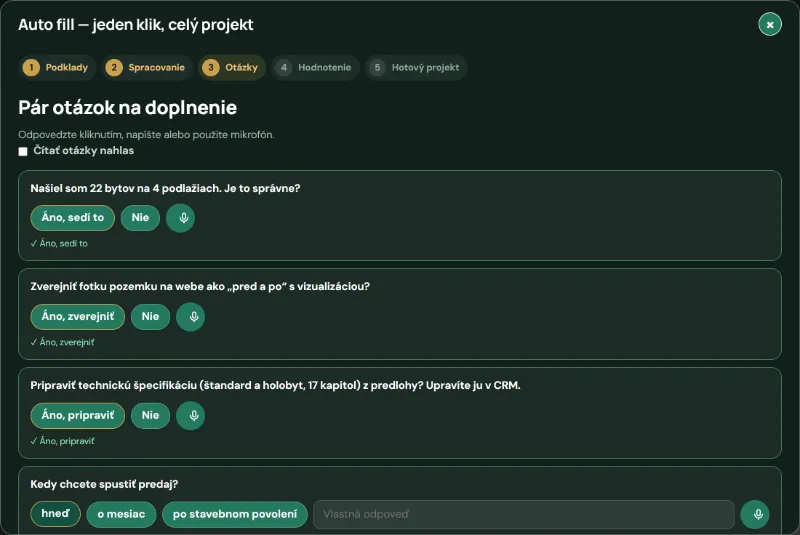Click microphone icon for the fotku pozemku question
This screenshot has height=535, width=800.
(x=190, y=317)
